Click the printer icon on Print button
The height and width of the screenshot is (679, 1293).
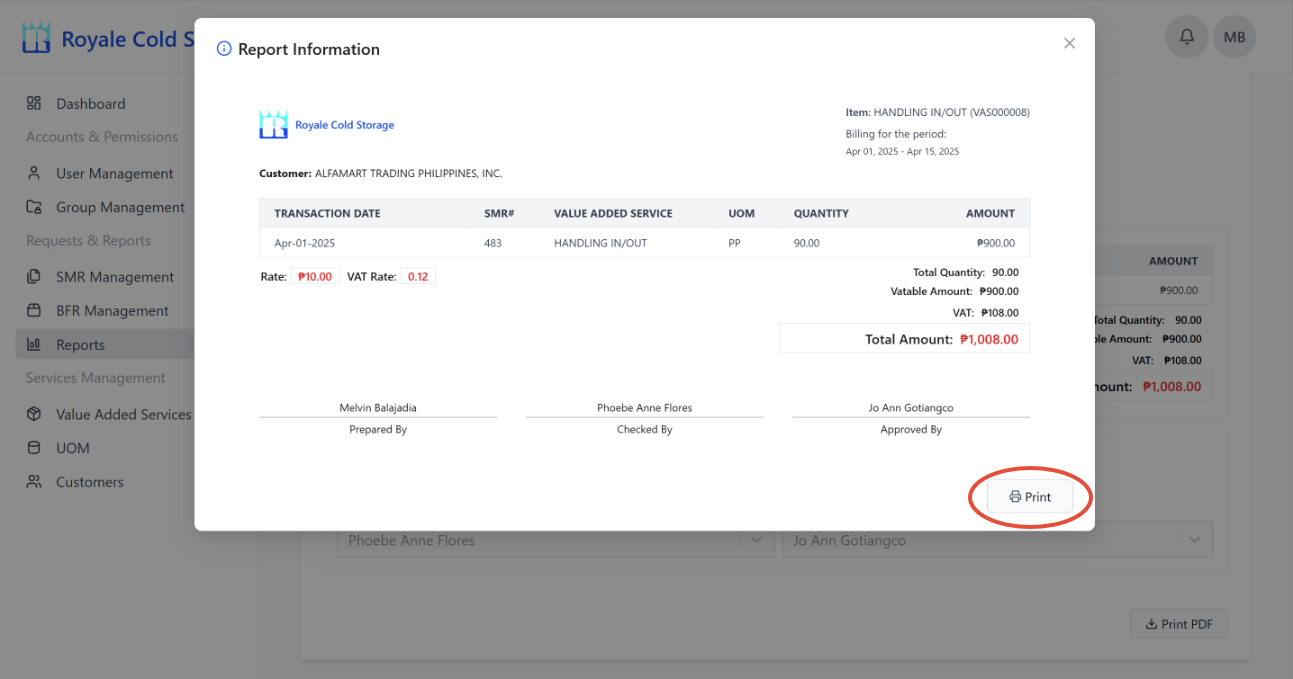point(1015,497)
